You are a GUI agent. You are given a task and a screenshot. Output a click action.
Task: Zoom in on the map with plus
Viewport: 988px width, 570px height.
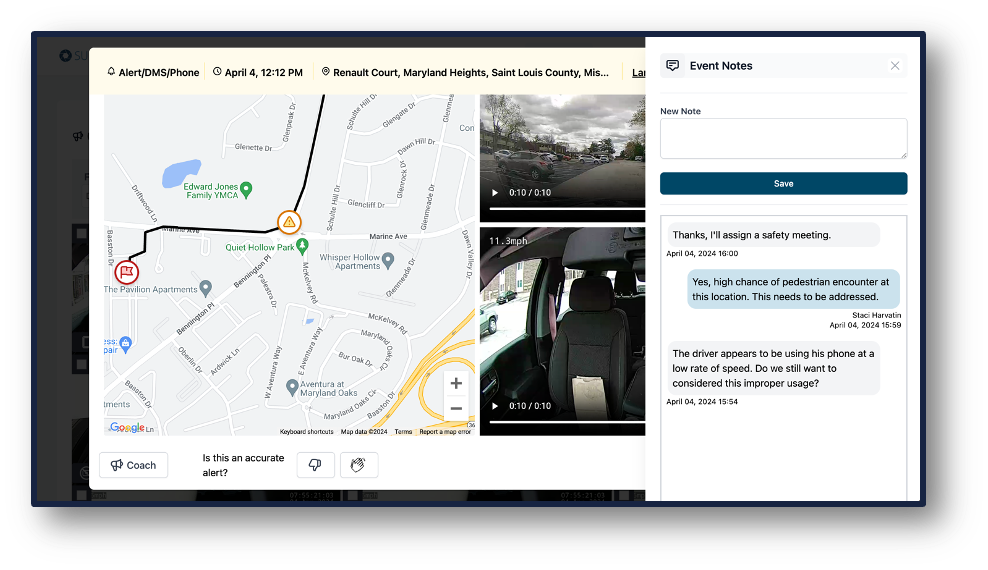coord(456,383)
